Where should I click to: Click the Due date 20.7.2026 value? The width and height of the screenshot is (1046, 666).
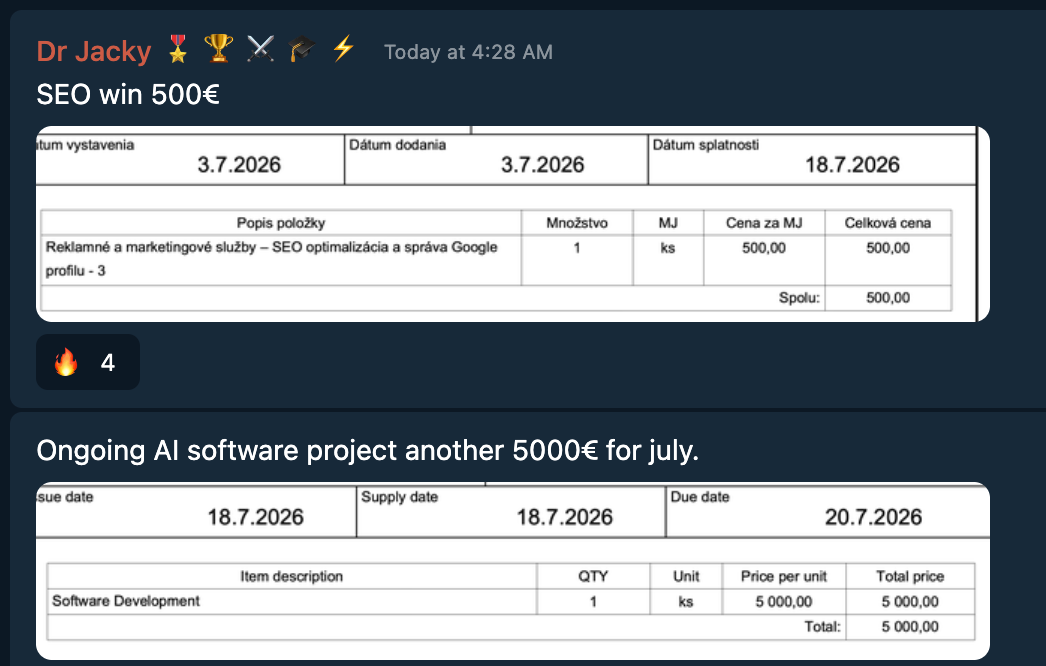pyautogui.click(x=873, y=517)
